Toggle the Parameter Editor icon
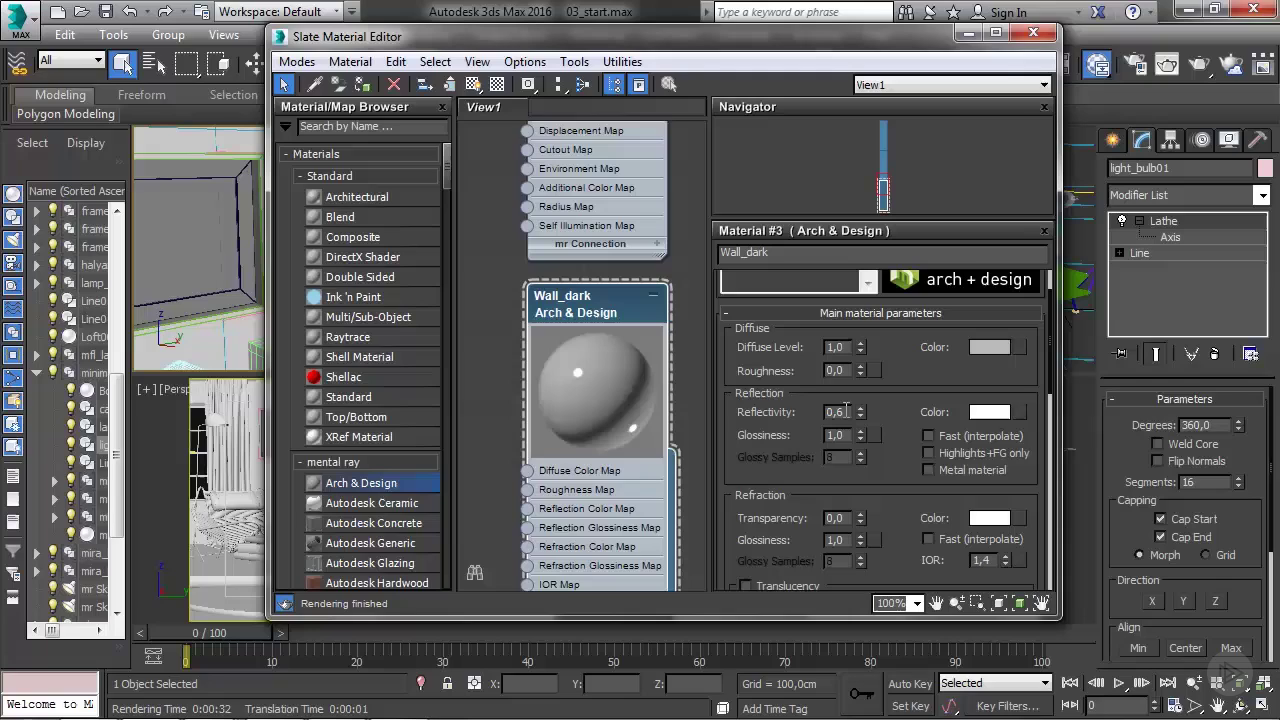Viewport: 1280px width, 720px height. (x=638, y=85)
